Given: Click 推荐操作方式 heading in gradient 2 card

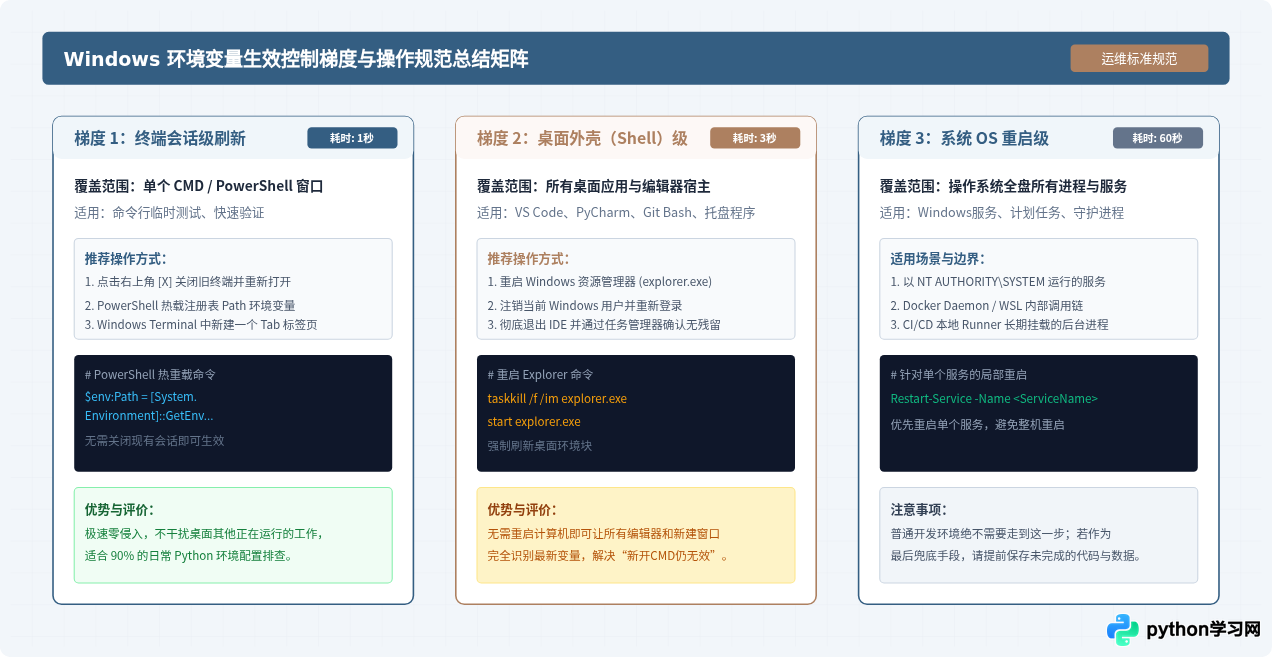Looking at the screenshot, I should 529,258.
